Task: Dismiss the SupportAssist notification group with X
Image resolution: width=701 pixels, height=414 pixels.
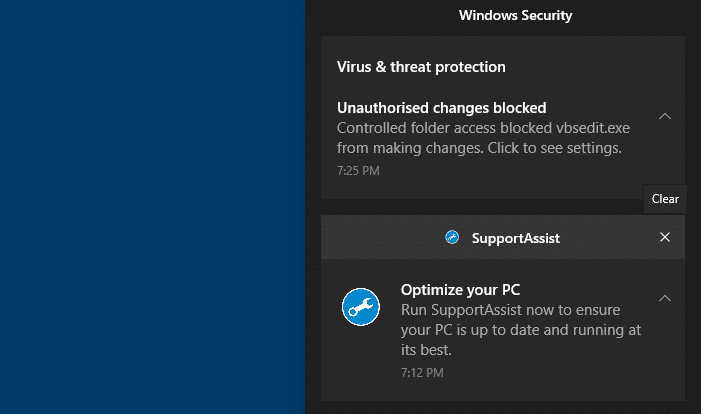Action: click(665, 237)
